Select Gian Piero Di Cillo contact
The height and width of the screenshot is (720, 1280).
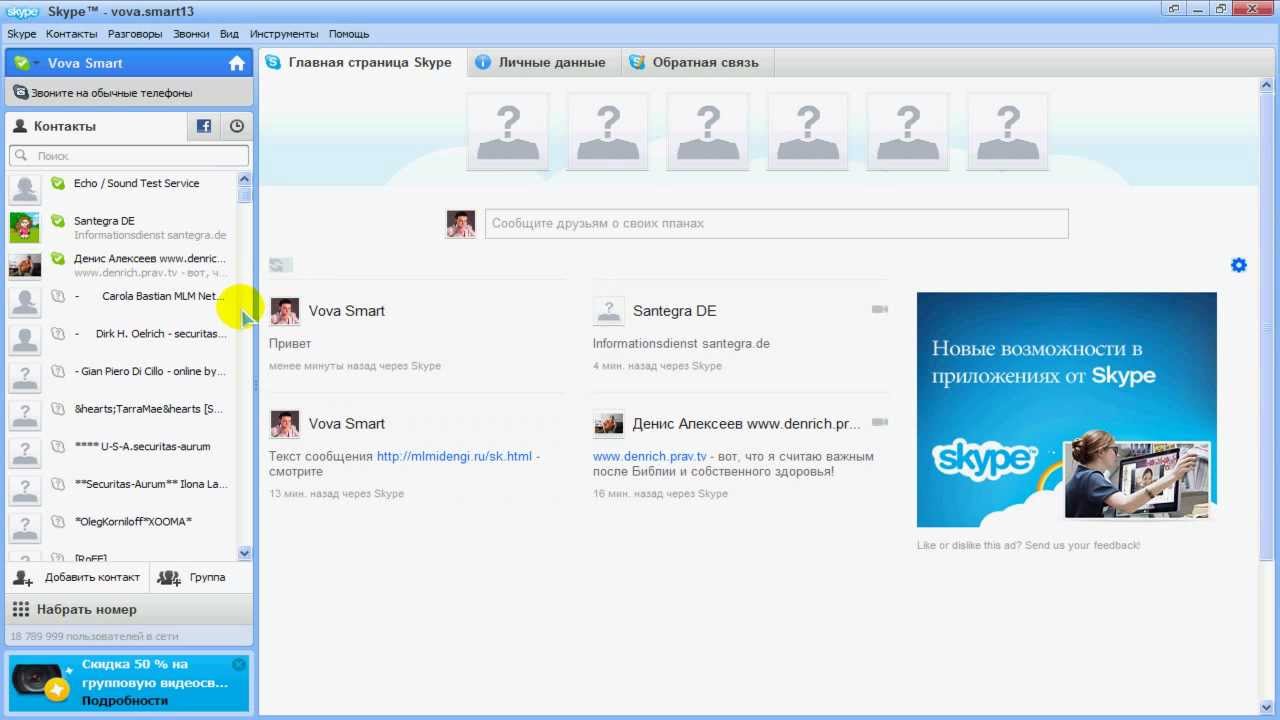(x=121, y=377)
